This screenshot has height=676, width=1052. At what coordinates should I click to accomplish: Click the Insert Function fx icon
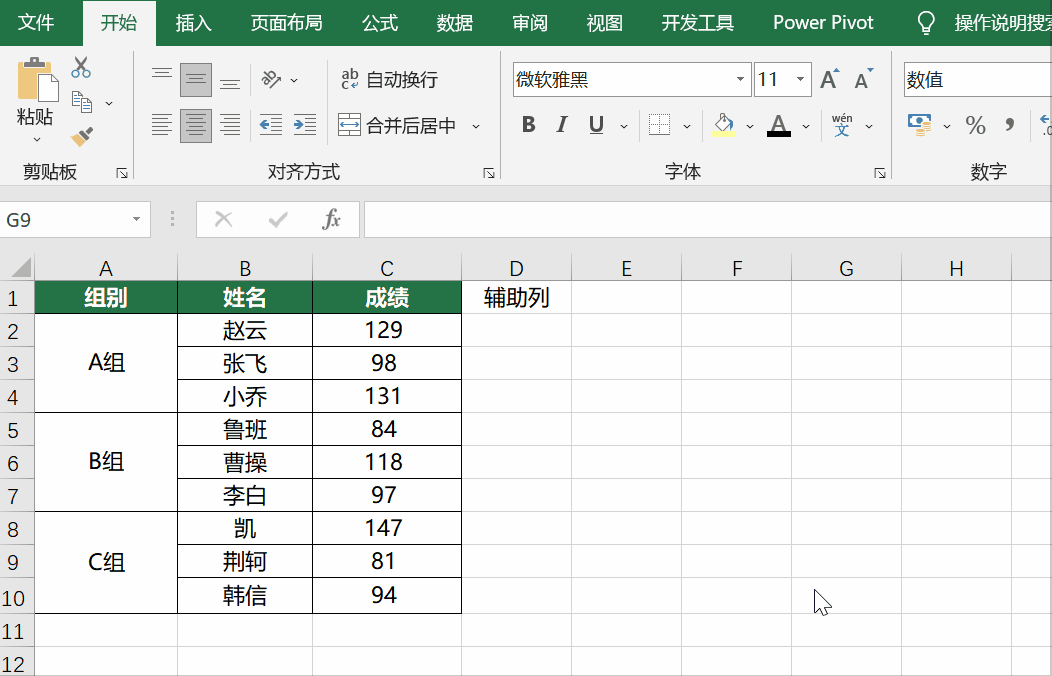click(x=331, y=219)
